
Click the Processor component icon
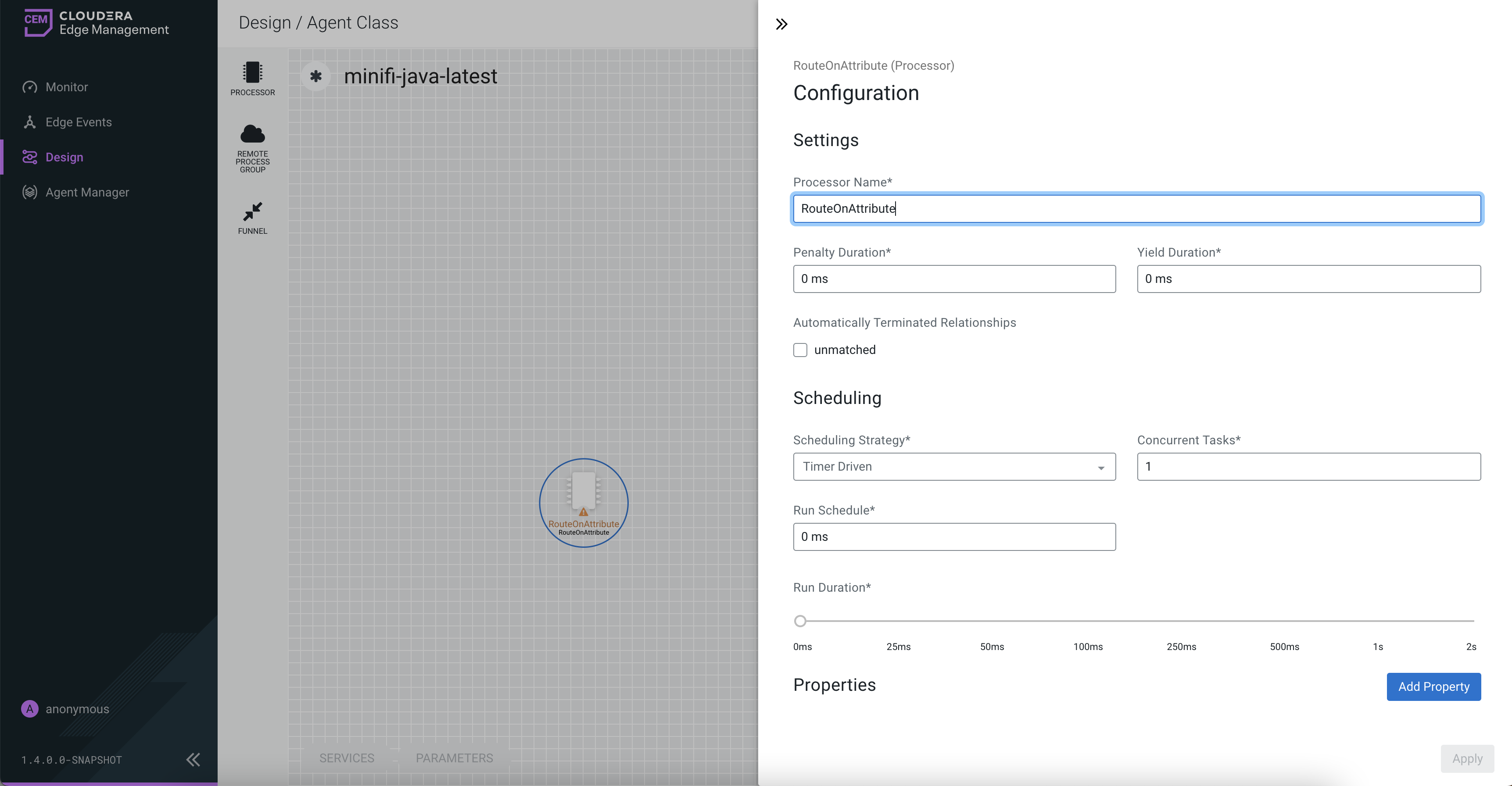click(252, 73)
